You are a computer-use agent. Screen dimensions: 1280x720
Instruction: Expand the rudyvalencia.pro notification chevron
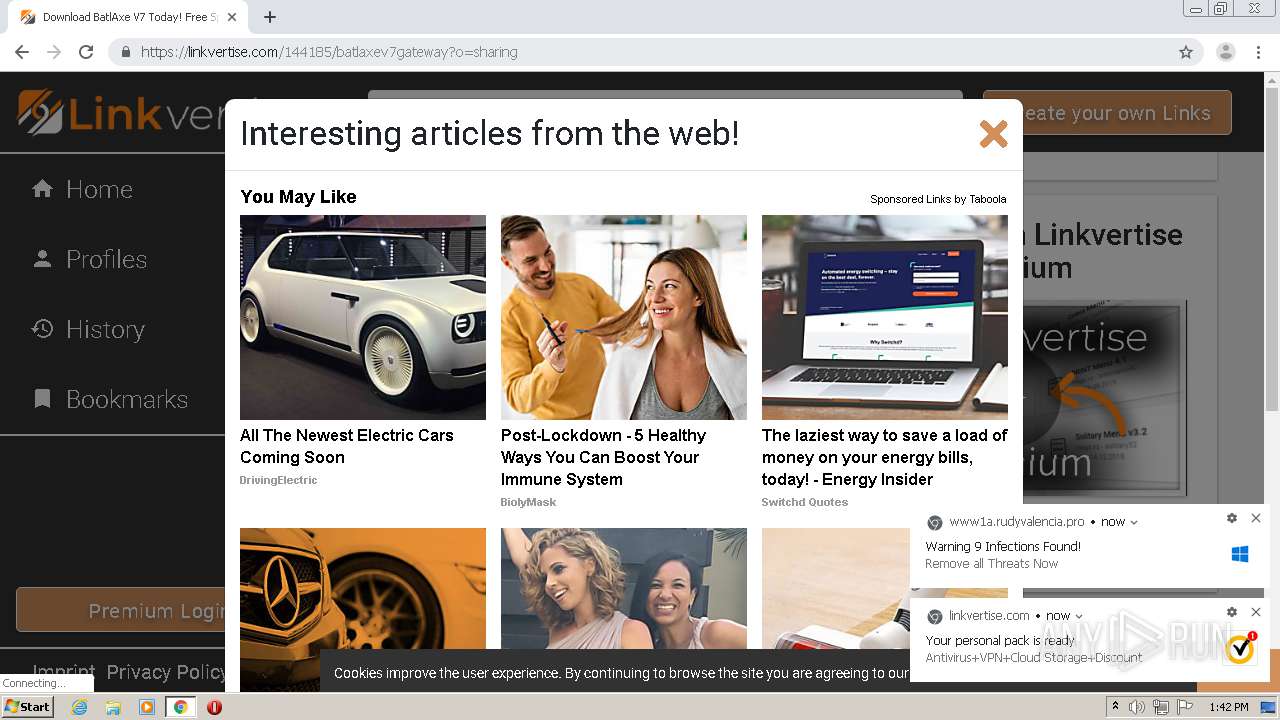pyautogui.click(x=1134, y=522)
